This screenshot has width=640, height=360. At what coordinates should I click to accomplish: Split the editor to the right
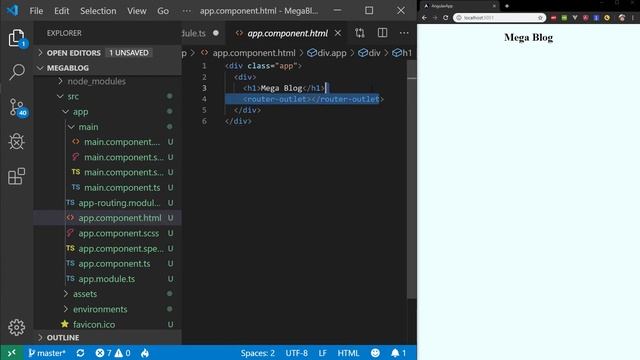coord(382,33)
